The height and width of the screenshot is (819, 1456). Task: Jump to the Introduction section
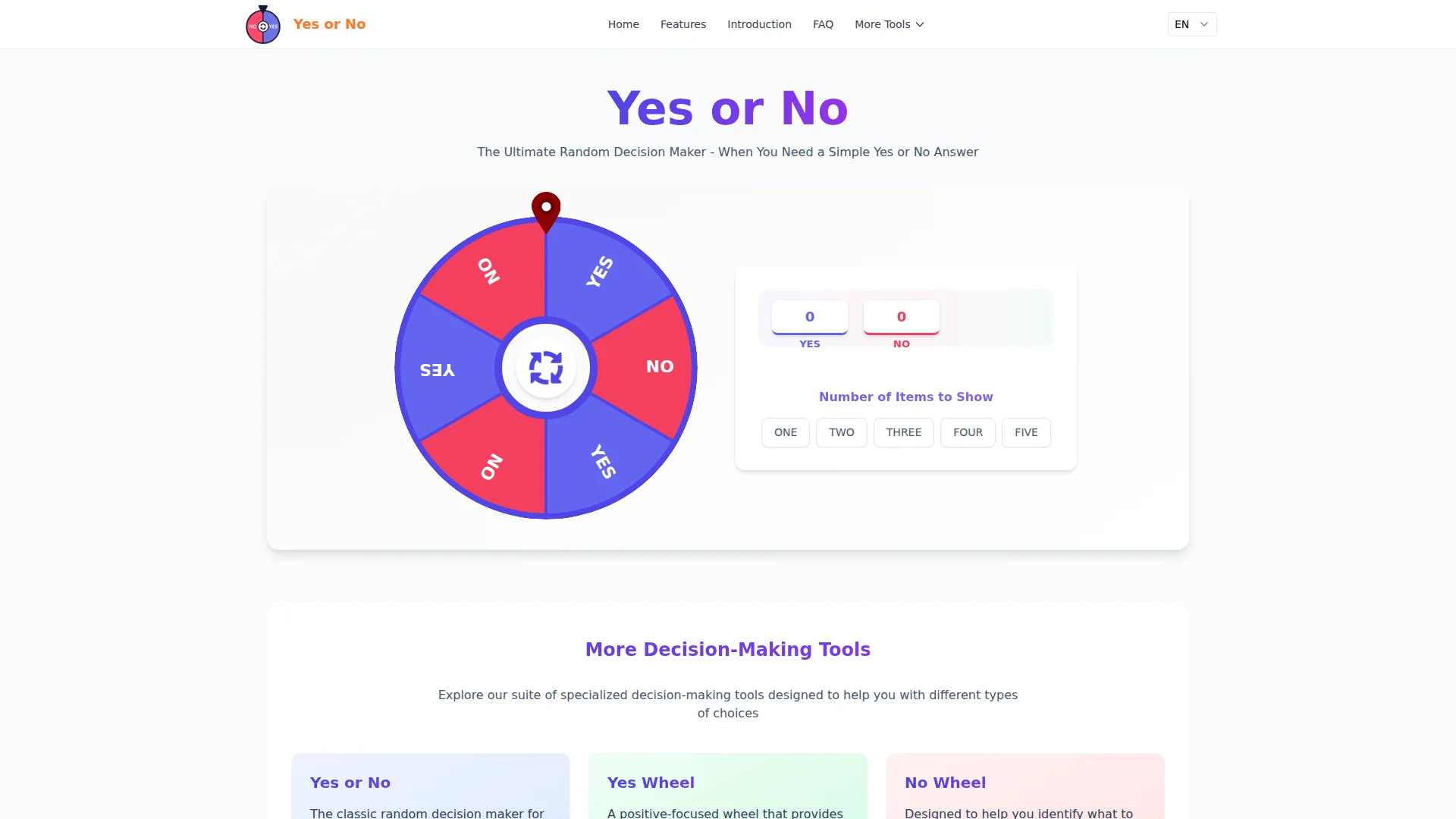759,24
